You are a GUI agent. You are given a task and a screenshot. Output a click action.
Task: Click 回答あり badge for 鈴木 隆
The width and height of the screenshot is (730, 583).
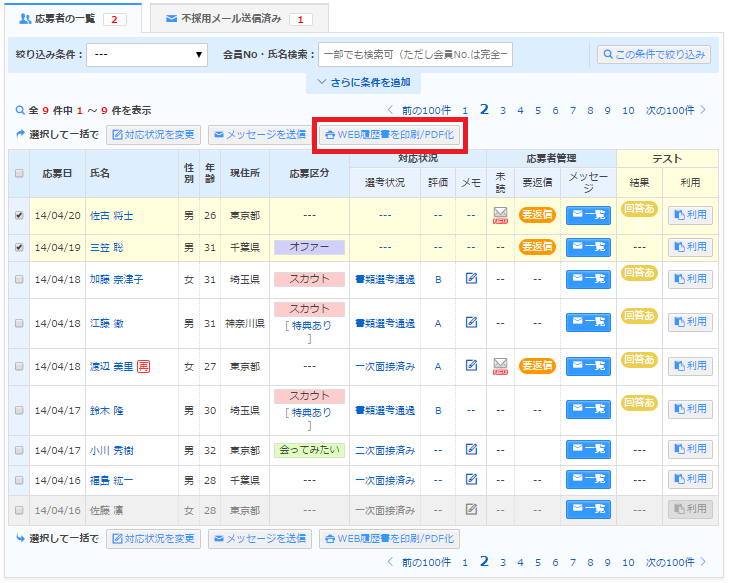click(x=639, y=403)
